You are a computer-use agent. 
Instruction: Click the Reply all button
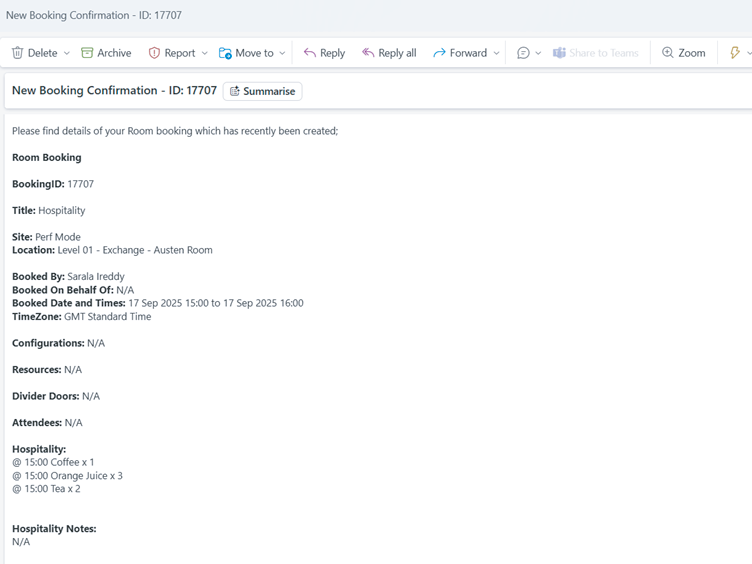[389, 53]
